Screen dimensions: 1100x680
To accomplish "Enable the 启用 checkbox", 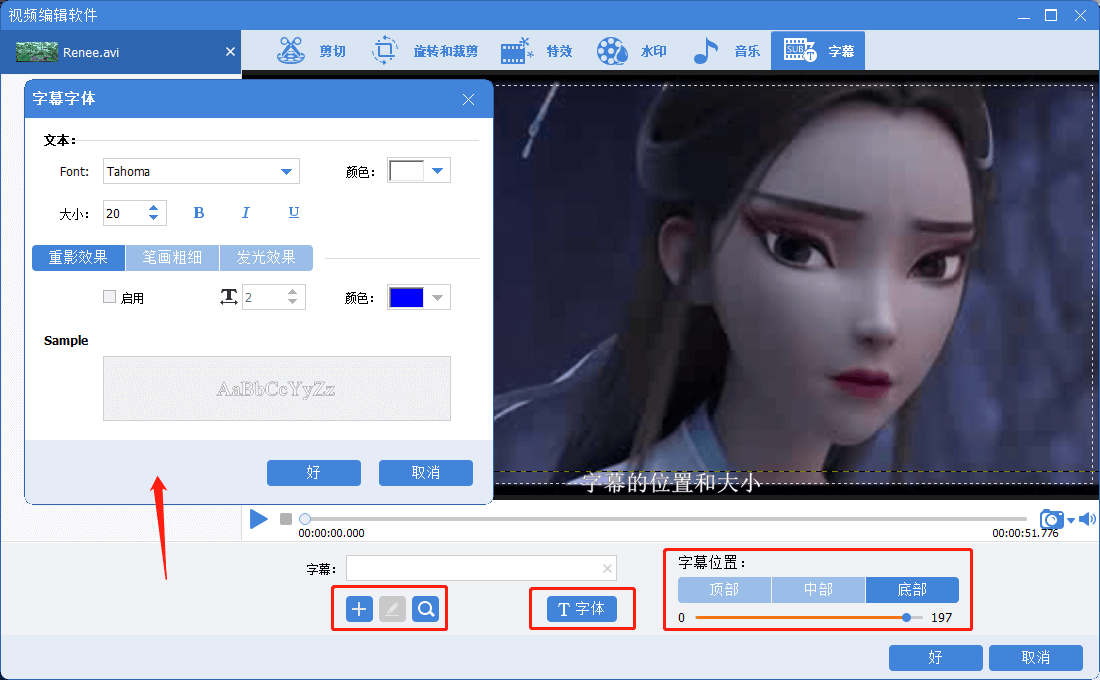I will click(109, 297).
